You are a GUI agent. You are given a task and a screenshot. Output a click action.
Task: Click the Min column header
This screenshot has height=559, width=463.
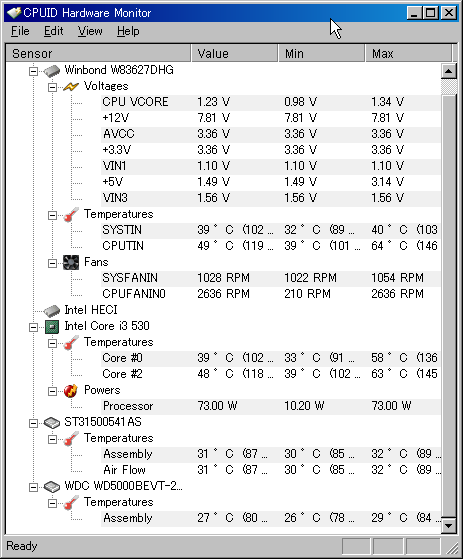(x=322, y=53)
